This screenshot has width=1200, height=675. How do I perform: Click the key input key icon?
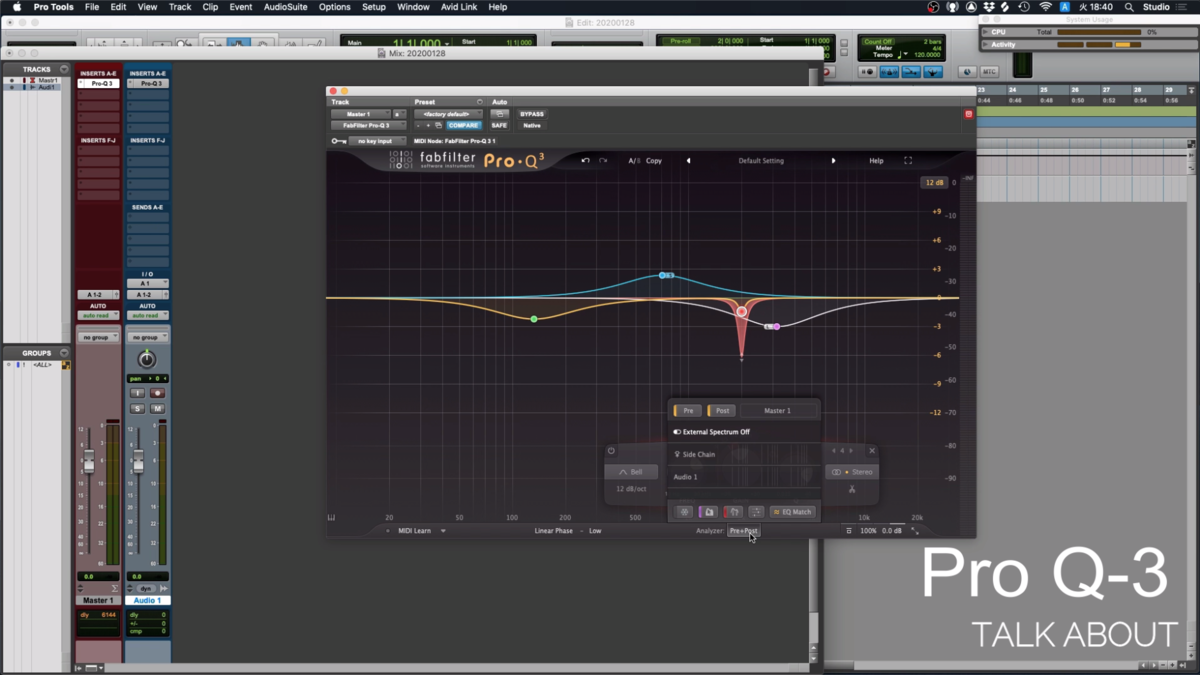[x=339, y=141]
